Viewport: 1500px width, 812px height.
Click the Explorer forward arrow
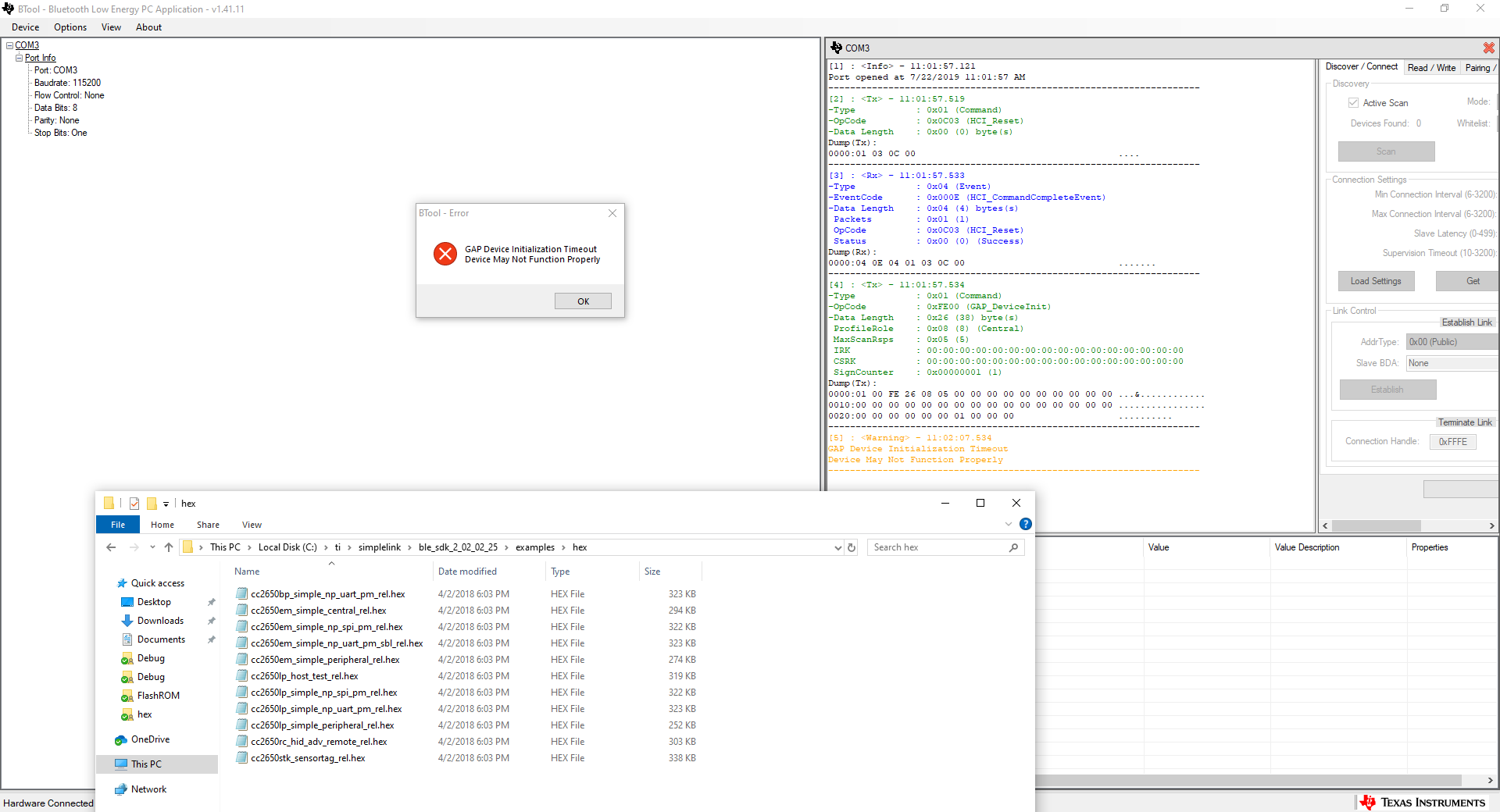(134, 547)
